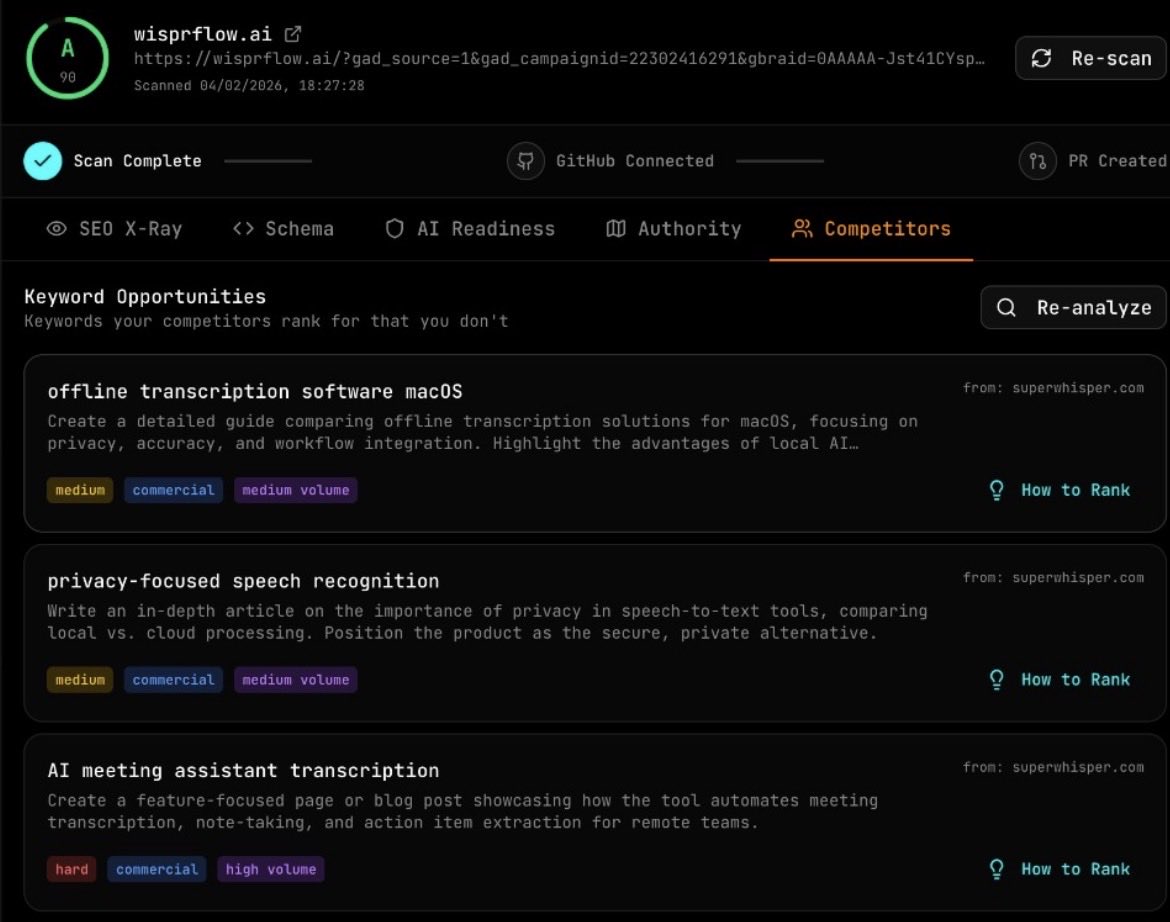Image resolution: width=1170 pixels, height=922 pixels.
Task: Click the Scan Complete checkmark icon
Action: (x=43, y=161)
